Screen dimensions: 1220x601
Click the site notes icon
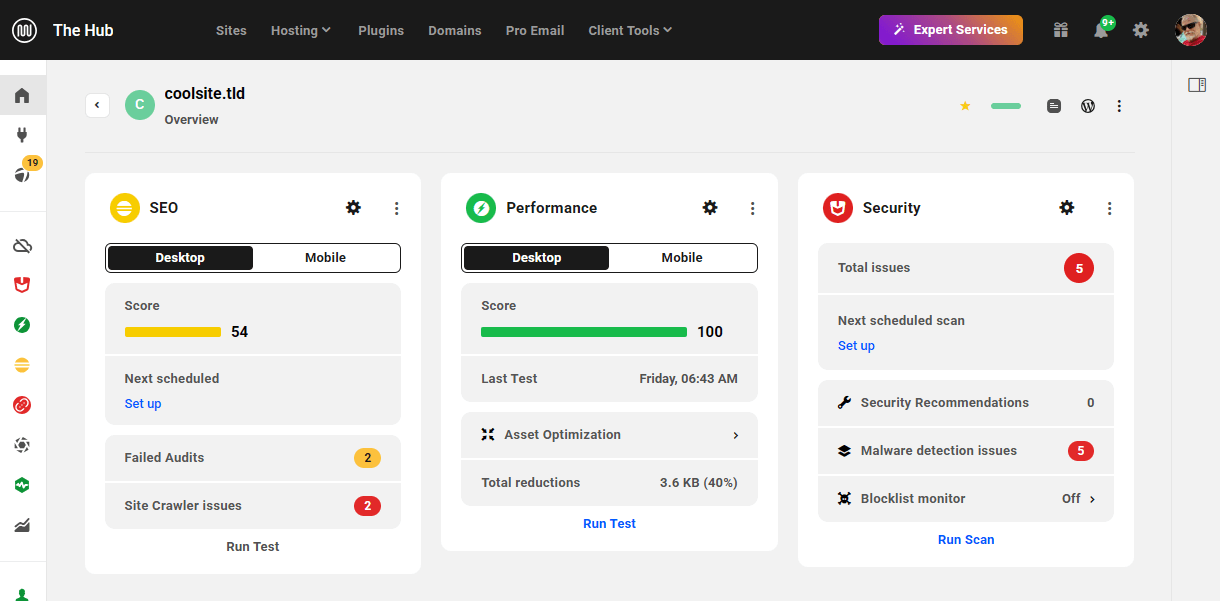(1054, 106)
